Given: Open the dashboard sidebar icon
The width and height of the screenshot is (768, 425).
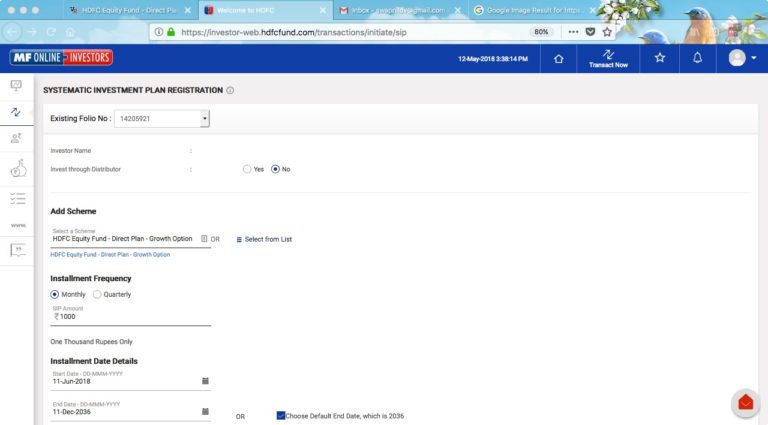Looking at the screenshot, I should click(x=16, y=86).
